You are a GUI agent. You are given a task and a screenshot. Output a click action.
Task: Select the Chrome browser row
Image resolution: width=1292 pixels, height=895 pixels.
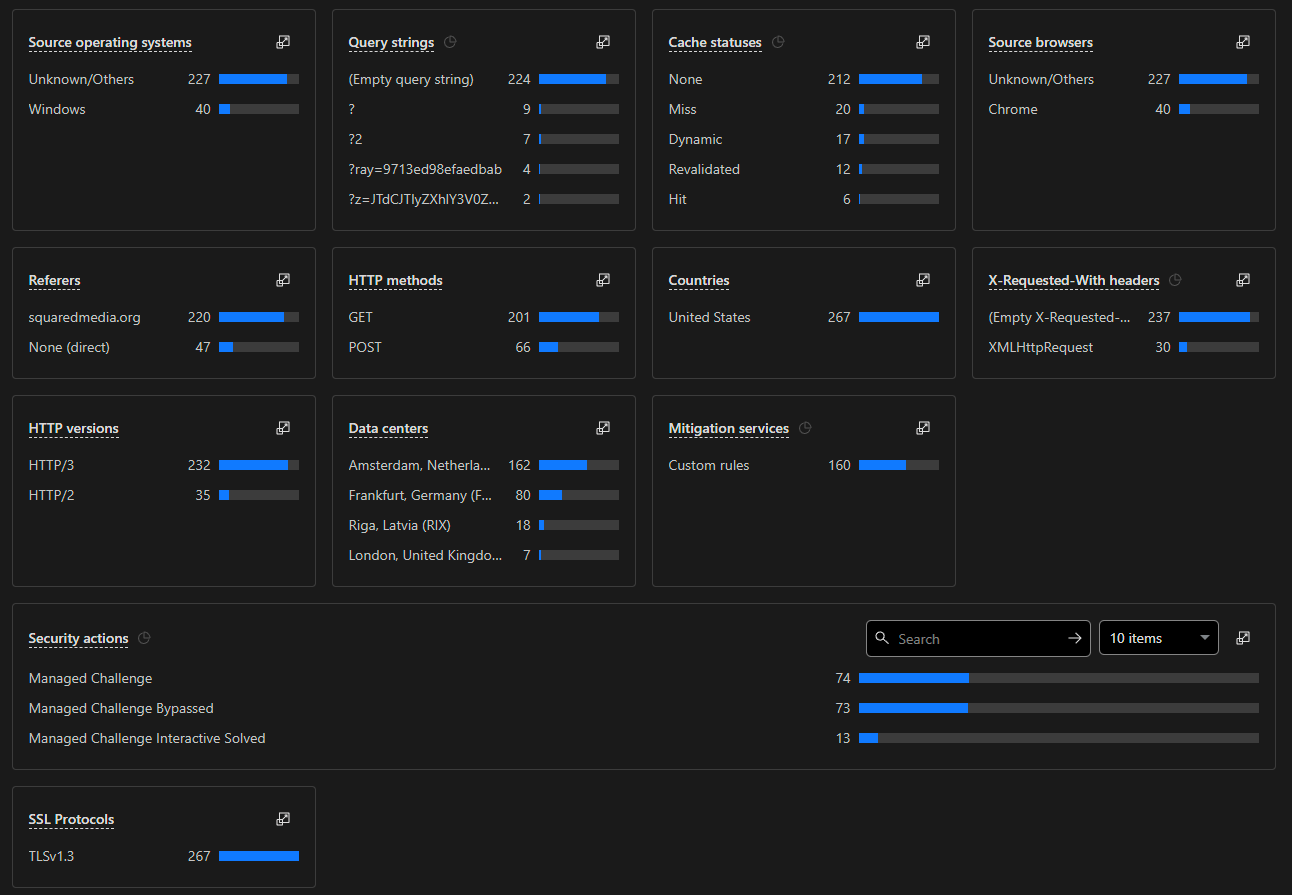click(1124, 109)
